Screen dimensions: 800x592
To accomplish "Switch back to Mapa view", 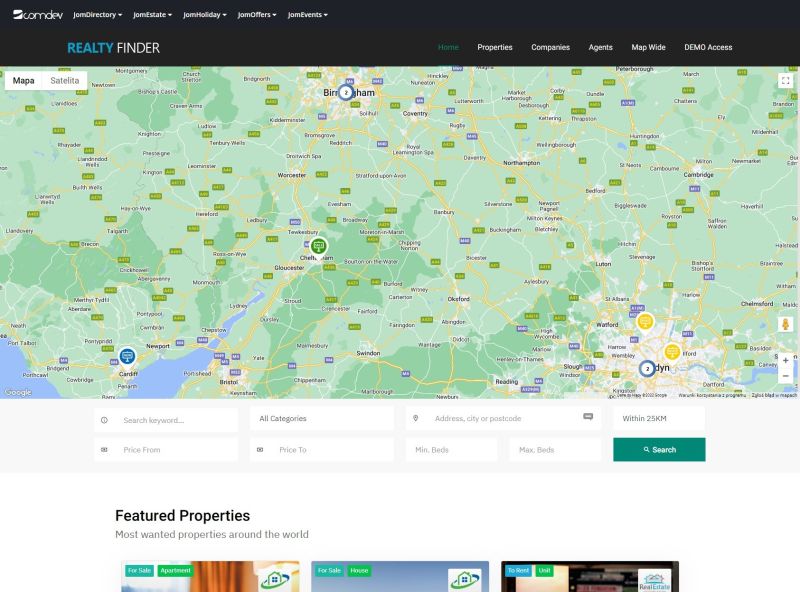I will point(22,80).
